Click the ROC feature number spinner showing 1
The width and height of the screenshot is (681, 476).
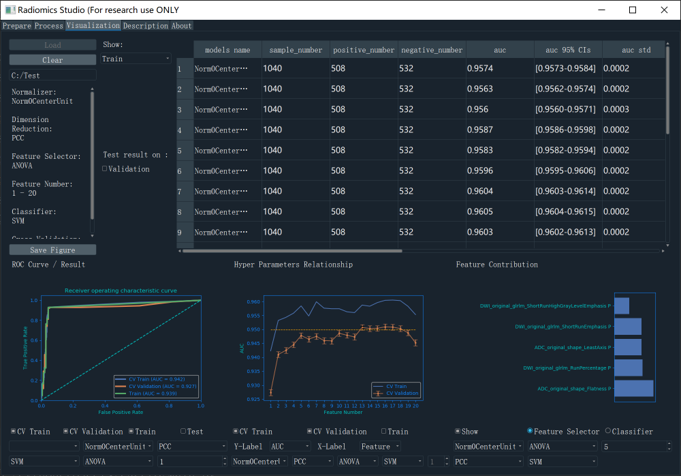click(x=192, y=461)
